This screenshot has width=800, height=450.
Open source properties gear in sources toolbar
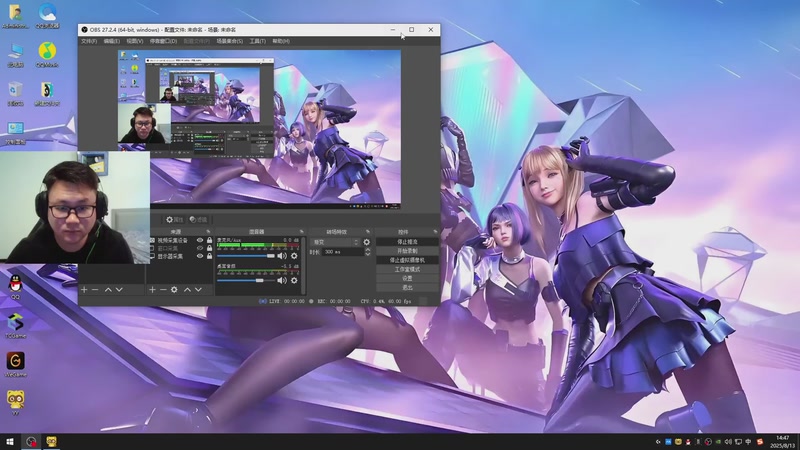174,289
